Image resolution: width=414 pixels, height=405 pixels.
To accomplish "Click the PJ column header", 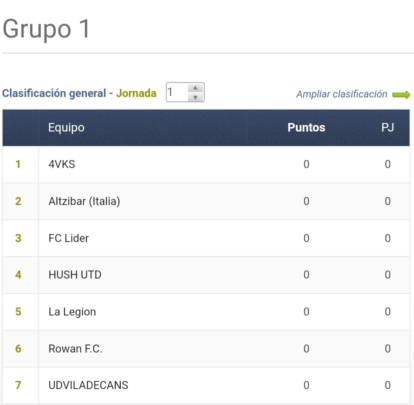I will (388, 128).
